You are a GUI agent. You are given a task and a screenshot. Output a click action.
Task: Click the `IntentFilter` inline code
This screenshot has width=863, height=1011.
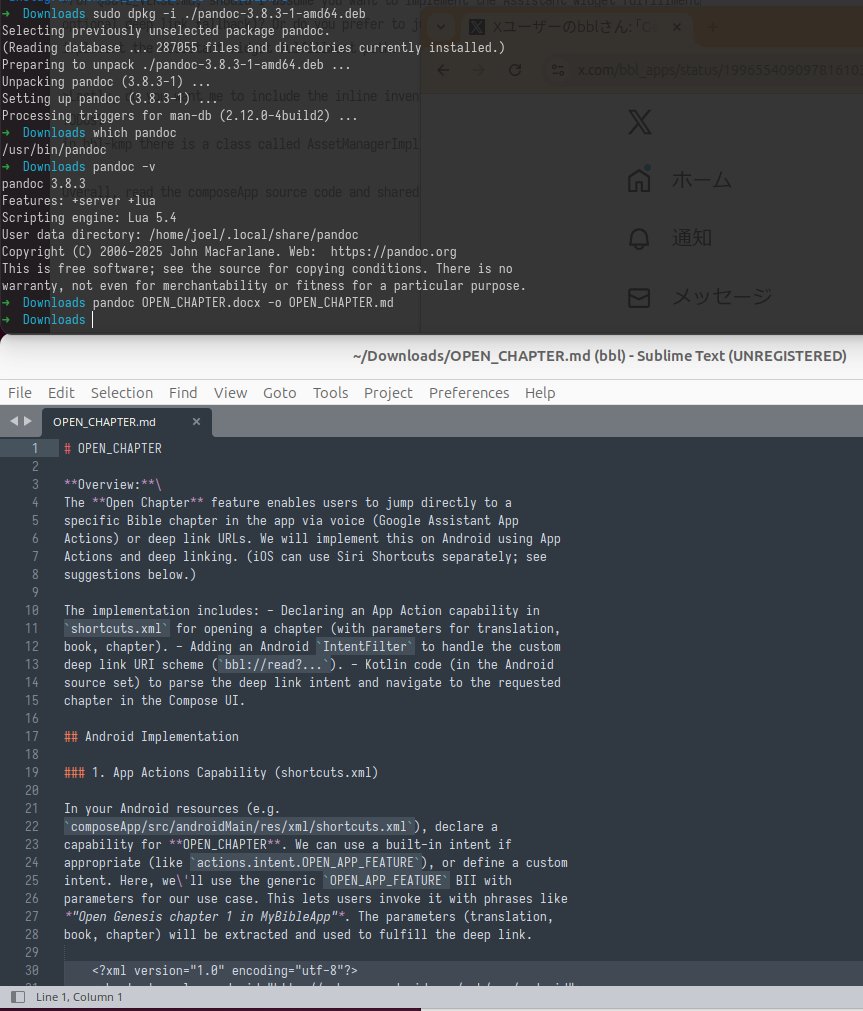point(365,646)
